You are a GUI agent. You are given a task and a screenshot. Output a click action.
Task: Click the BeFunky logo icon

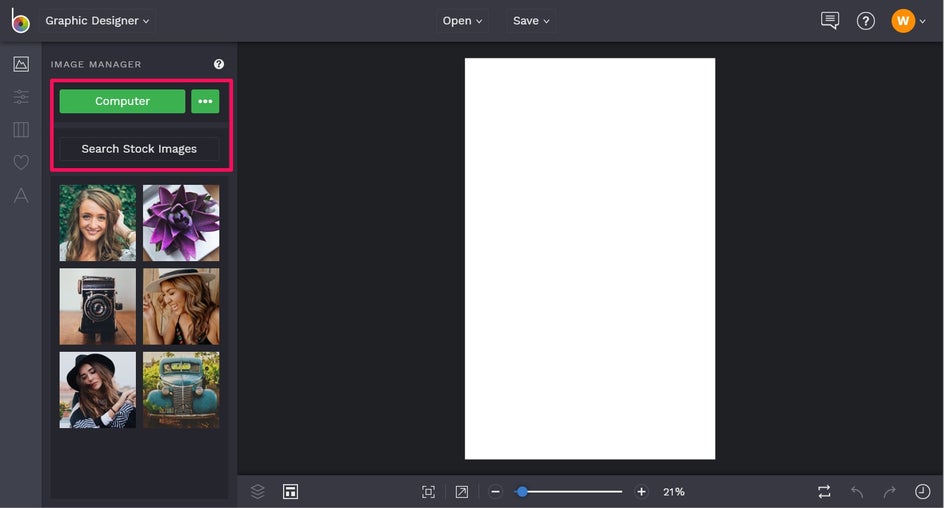pos(20,20)
